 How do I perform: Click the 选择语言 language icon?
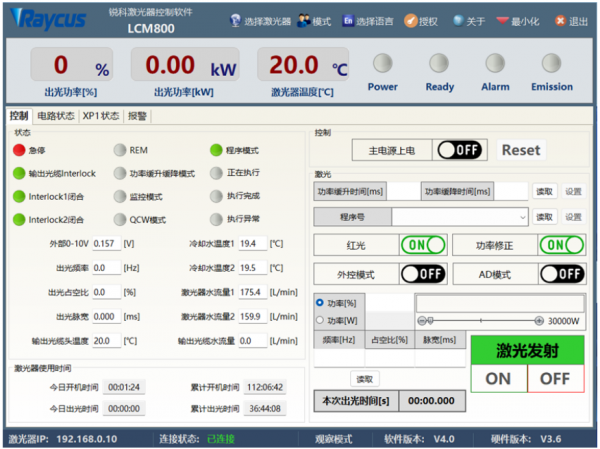(348, 21)
